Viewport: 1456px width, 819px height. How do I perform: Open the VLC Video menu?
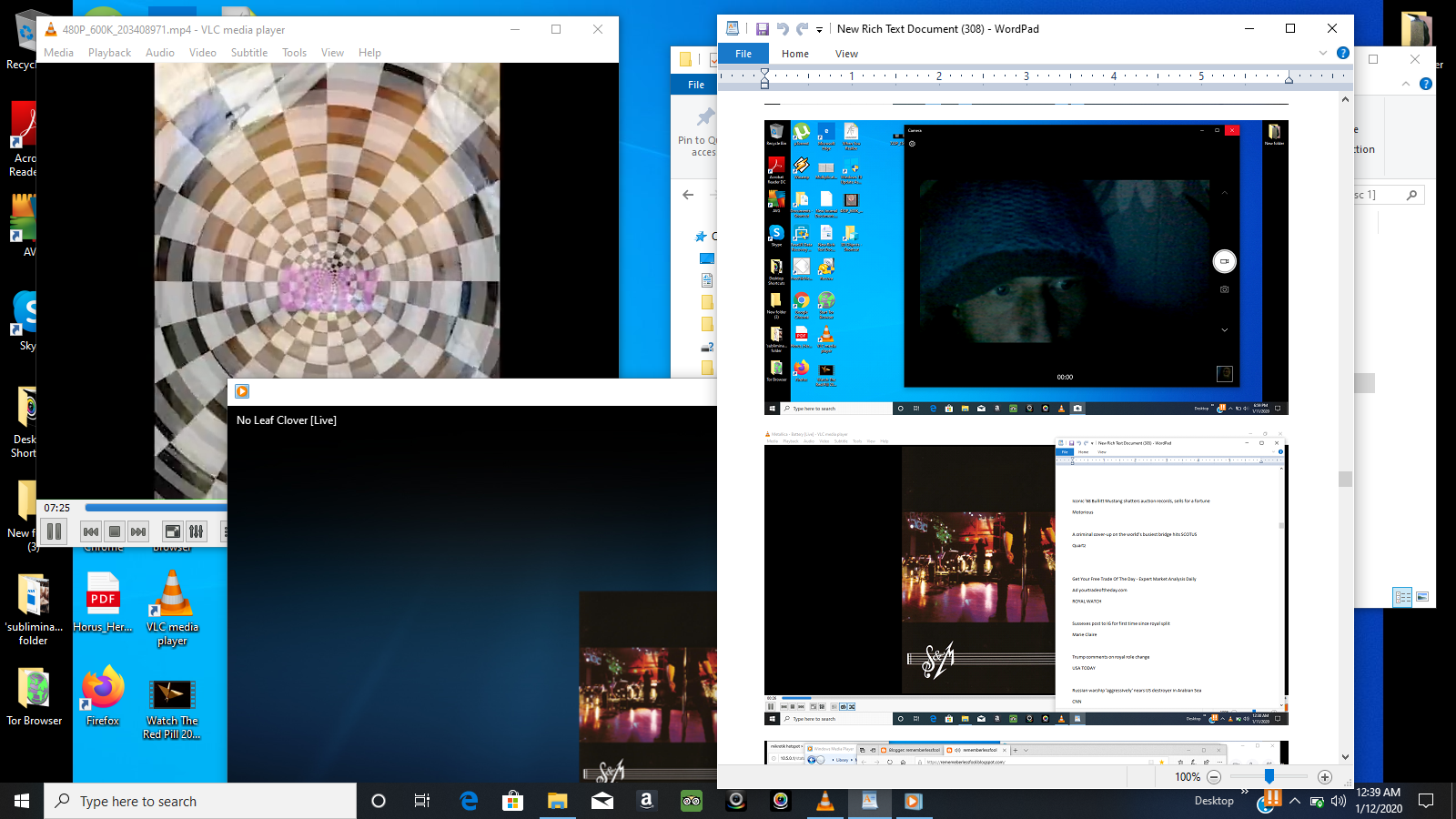coord(203,53)
